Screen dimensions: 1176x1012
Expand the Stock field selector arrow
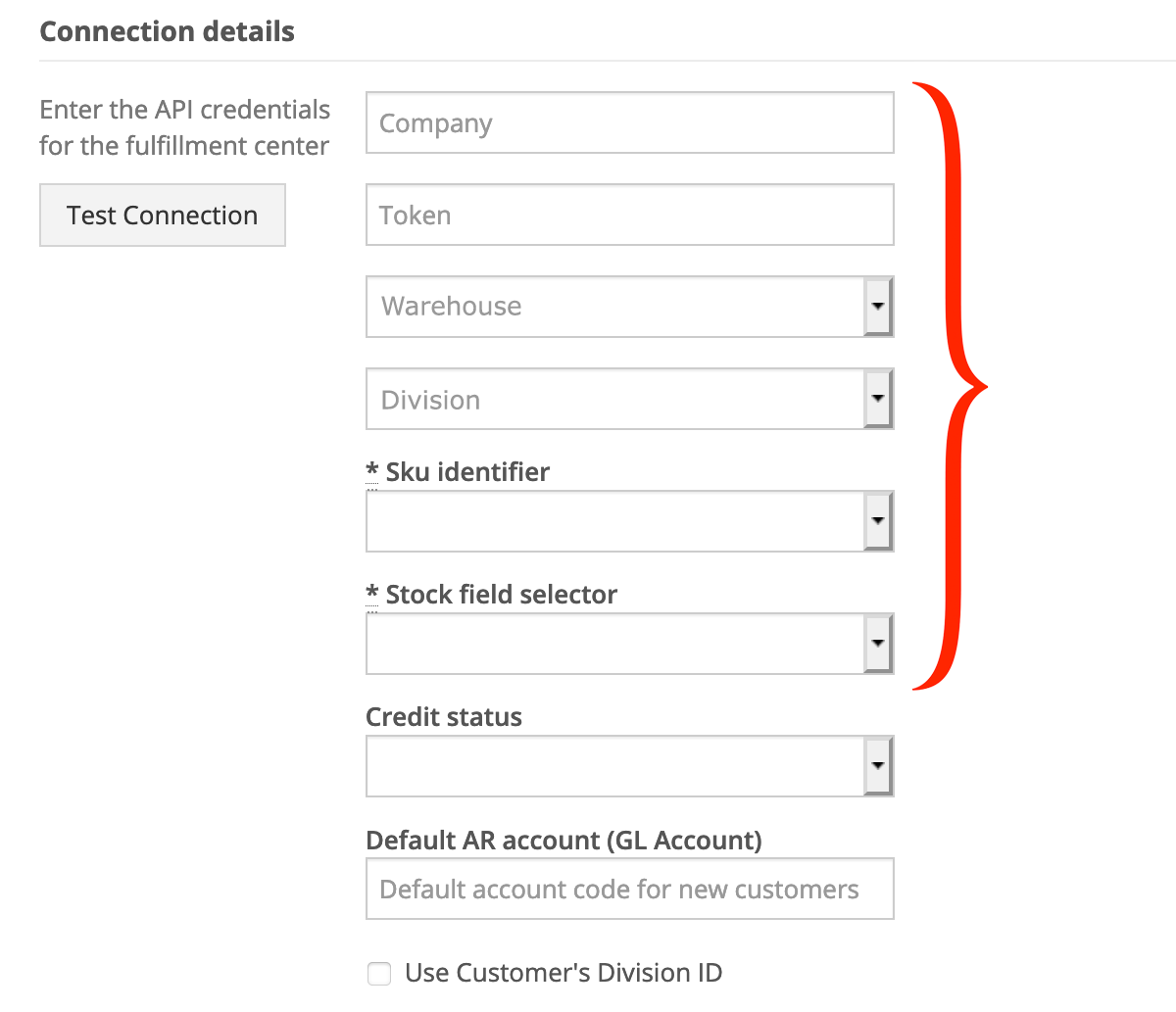pos(878,644)
